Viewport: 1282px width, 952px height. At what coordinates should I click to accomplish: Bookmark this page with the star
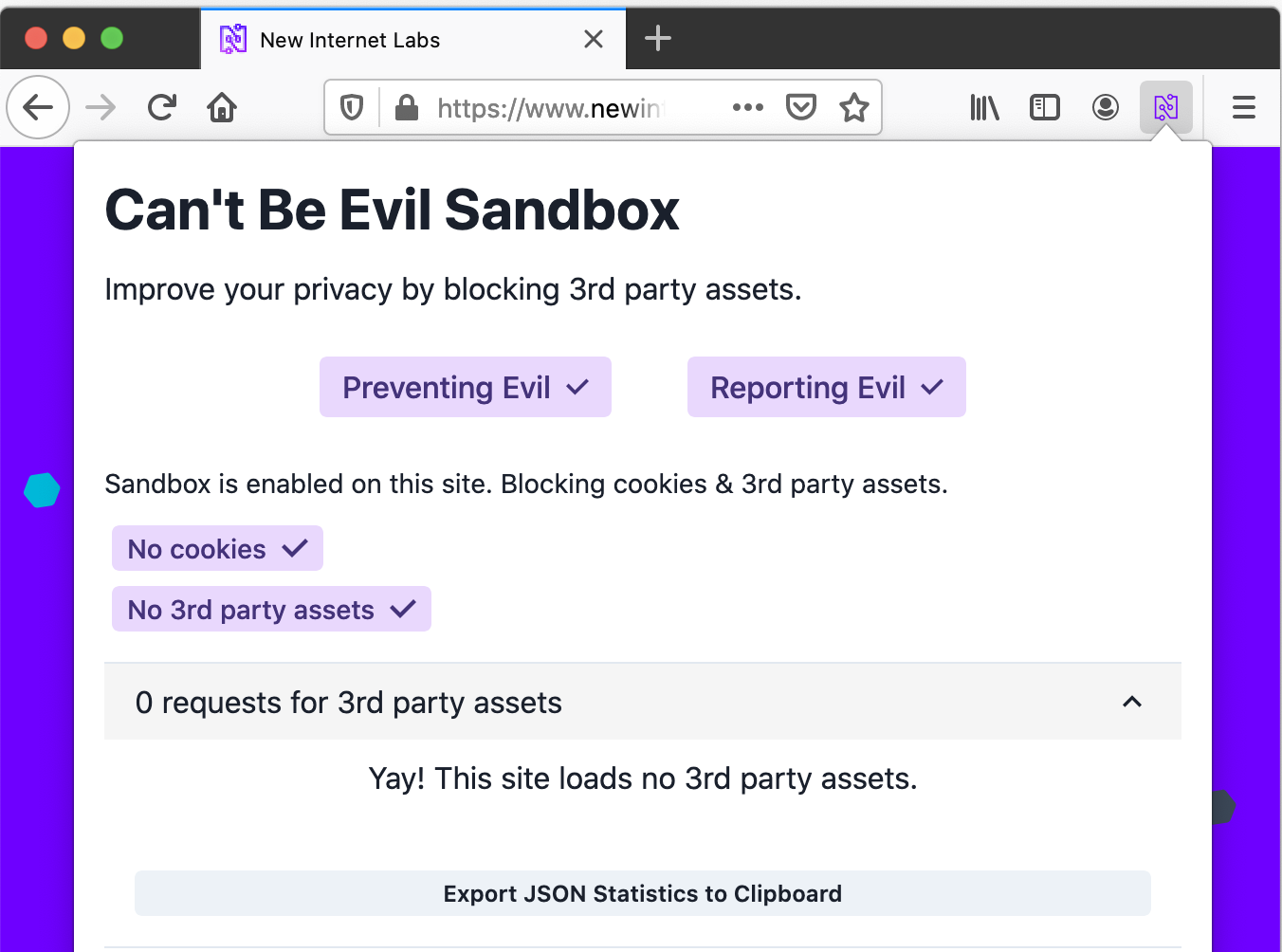(x=854, y=107)
